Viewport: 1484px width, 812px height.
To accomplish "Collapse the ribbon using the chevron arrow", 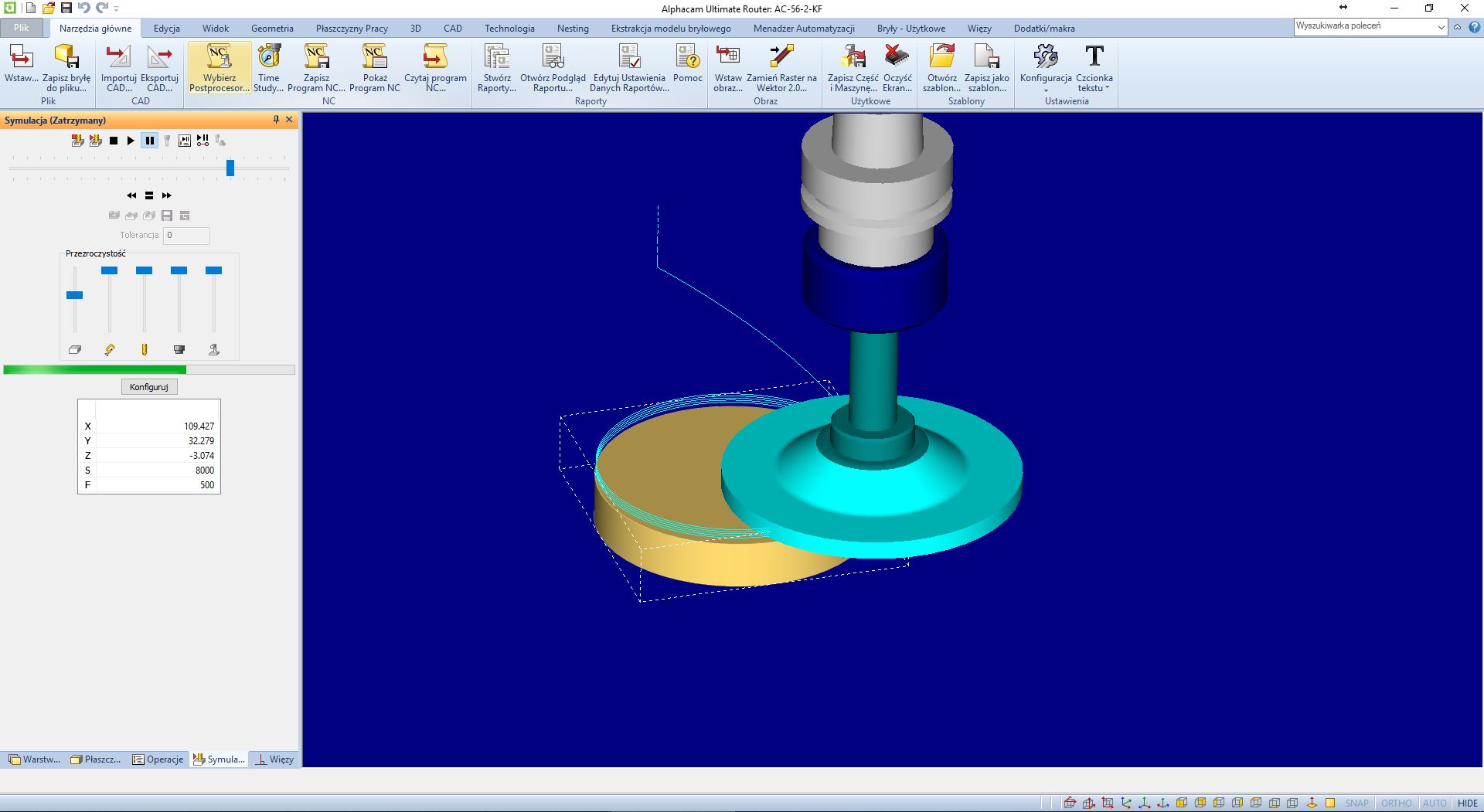I will tap(1457, 27).
